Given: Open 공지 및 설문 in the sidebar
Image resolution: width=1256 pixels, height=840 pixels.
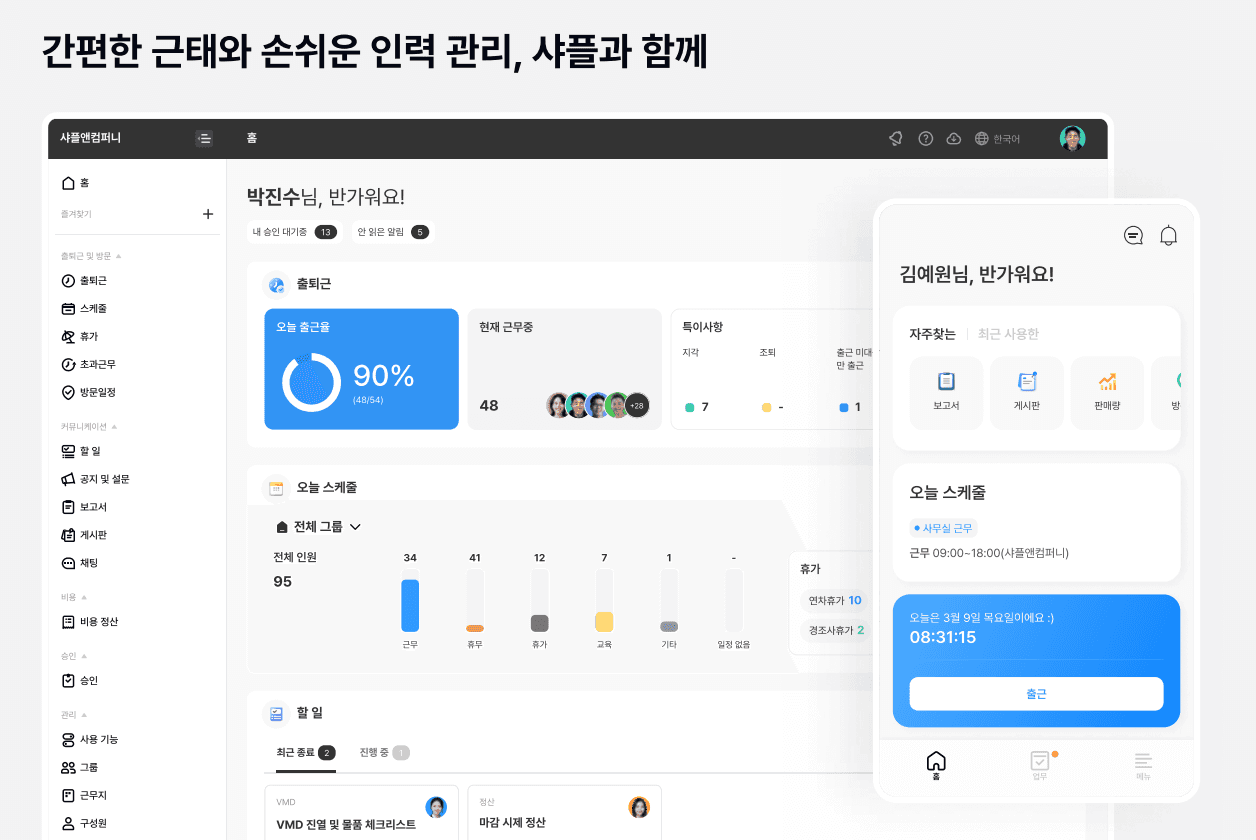Looking at the screenshot, I should [95, 479].
